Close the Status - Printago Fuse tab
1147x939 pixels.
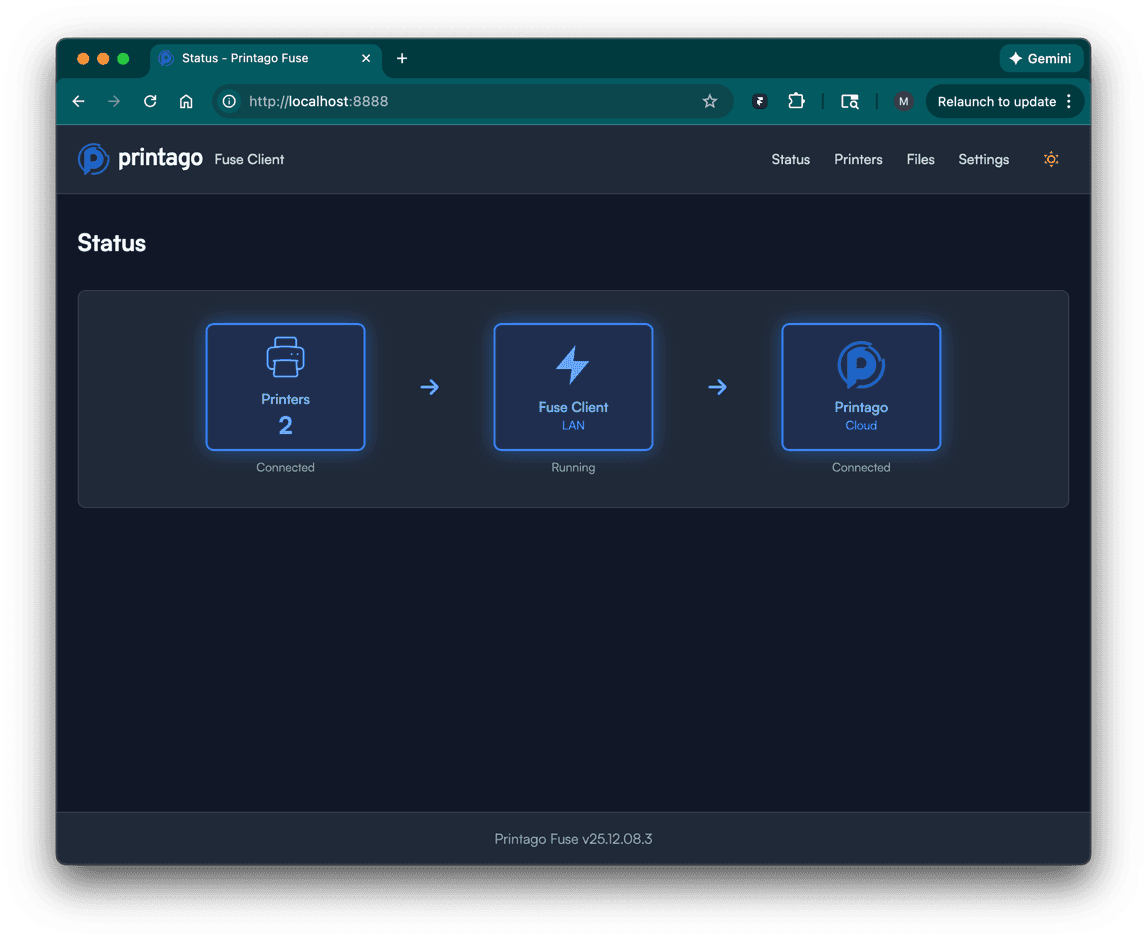click(366, 59)
